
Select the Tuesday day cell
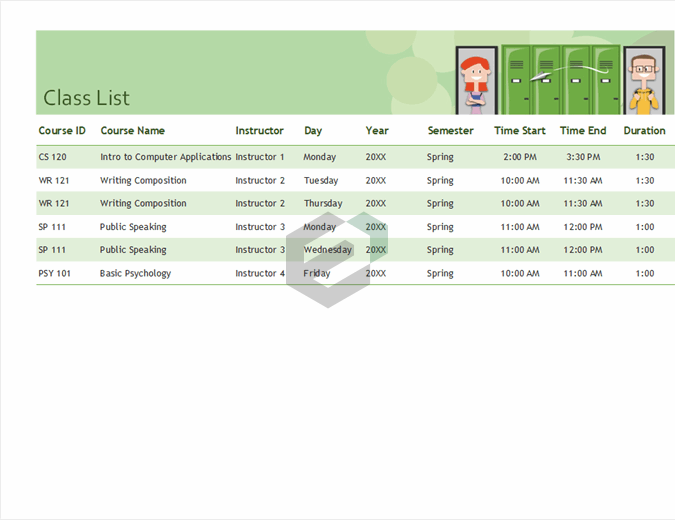point(323,181)
